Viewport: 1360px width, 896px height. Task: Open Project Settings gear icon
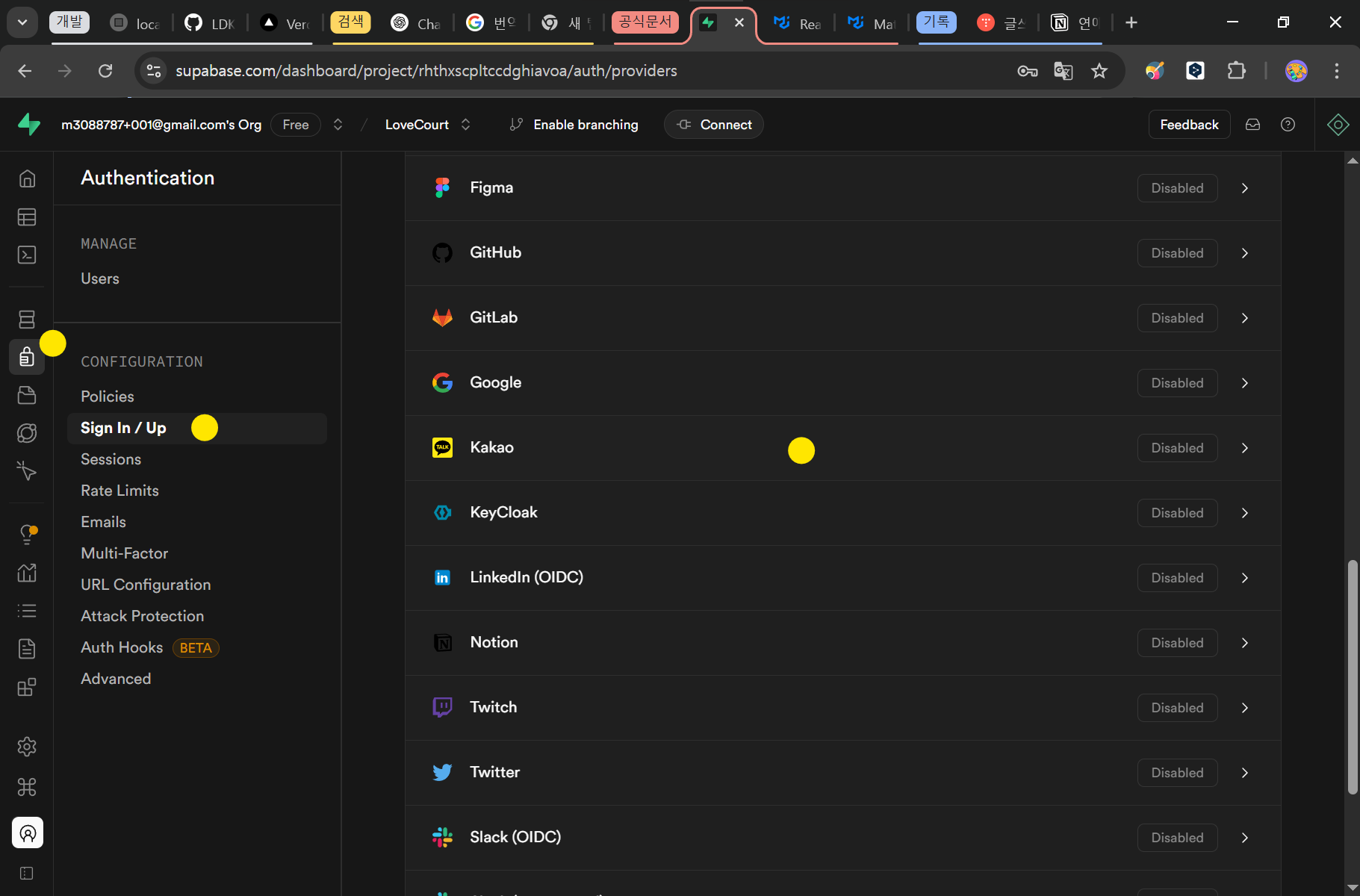[27, 747]
